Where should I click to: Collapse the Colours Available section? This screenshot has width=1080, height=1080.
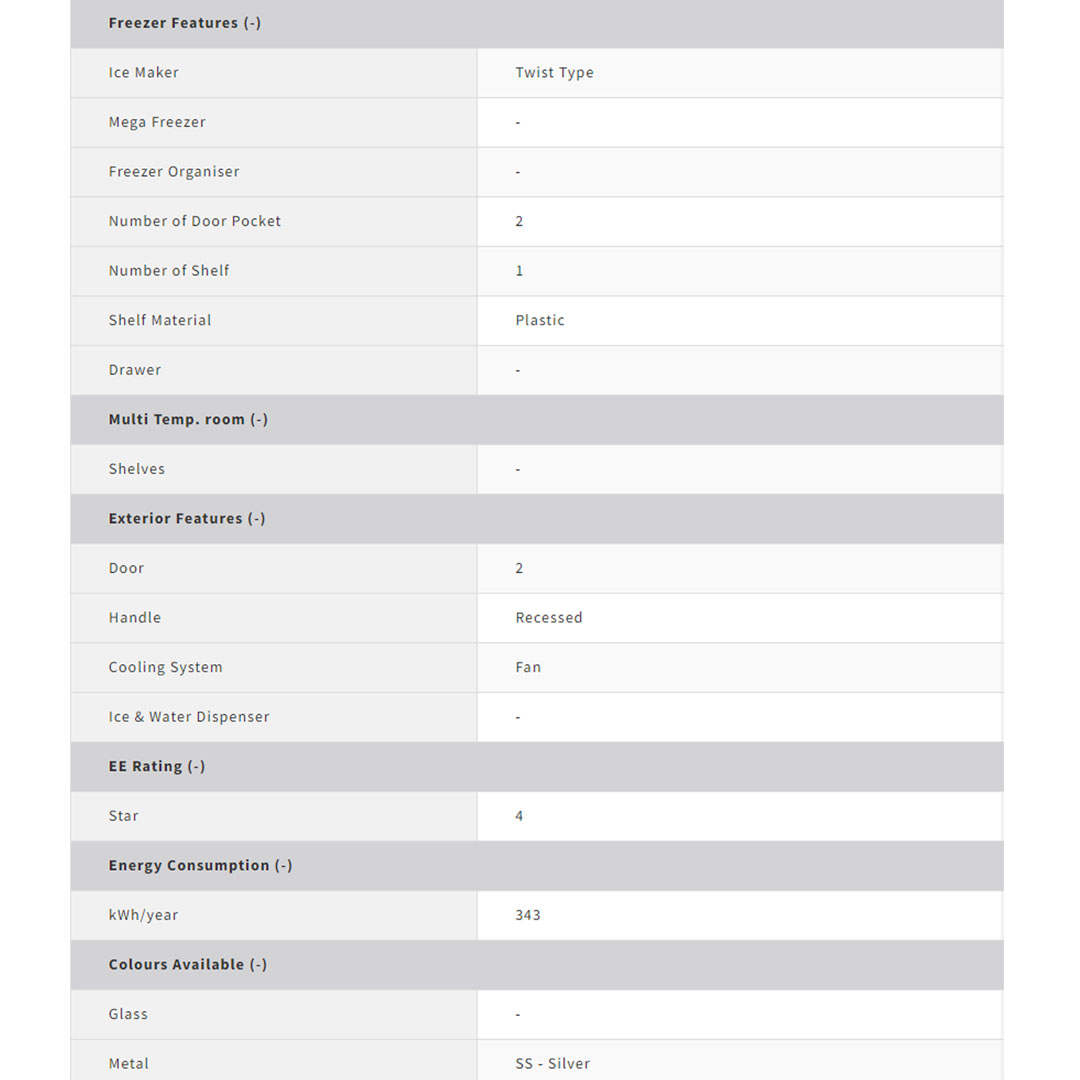(188, 965)
